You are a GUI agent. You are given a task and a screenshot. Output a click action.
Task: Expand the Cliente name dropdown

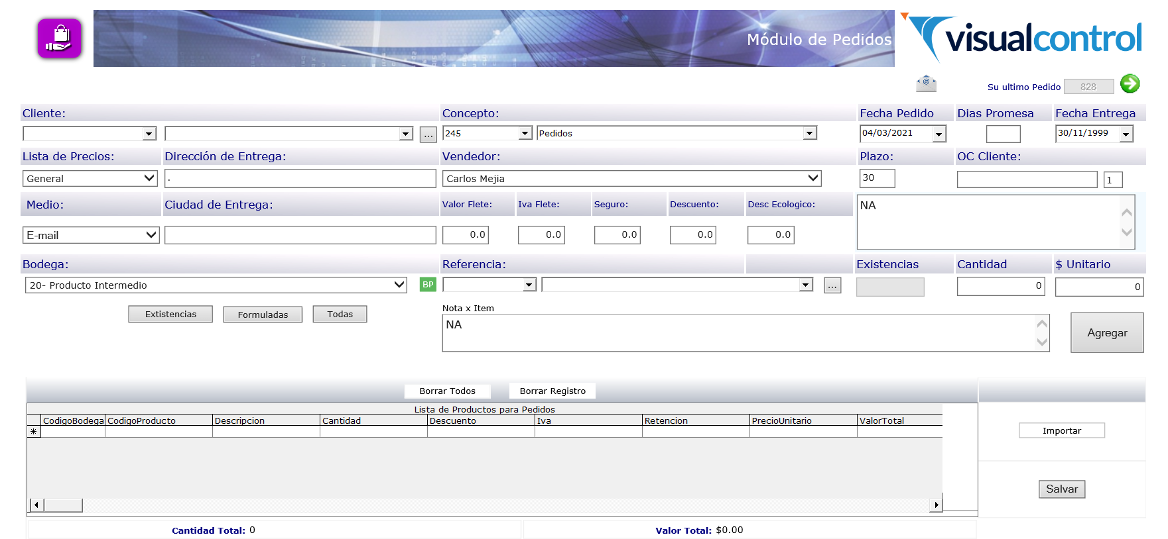pos(405,134)
